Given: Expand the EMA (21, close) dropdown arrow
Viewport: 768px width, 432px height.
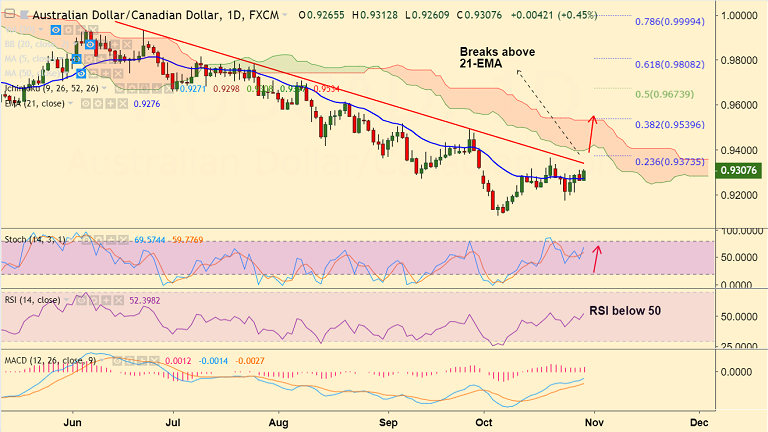Looking at the screenshot, I should [x=71, y=103].
